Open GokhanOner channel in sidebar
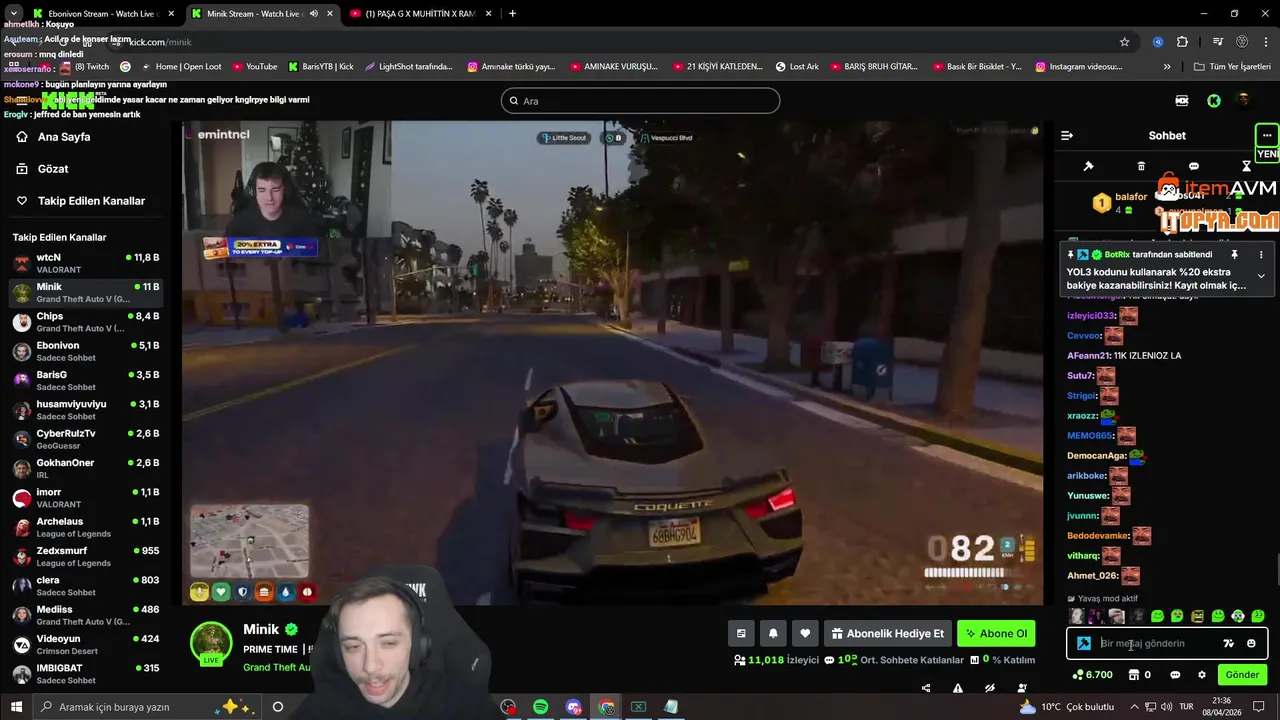 point(85,469)
